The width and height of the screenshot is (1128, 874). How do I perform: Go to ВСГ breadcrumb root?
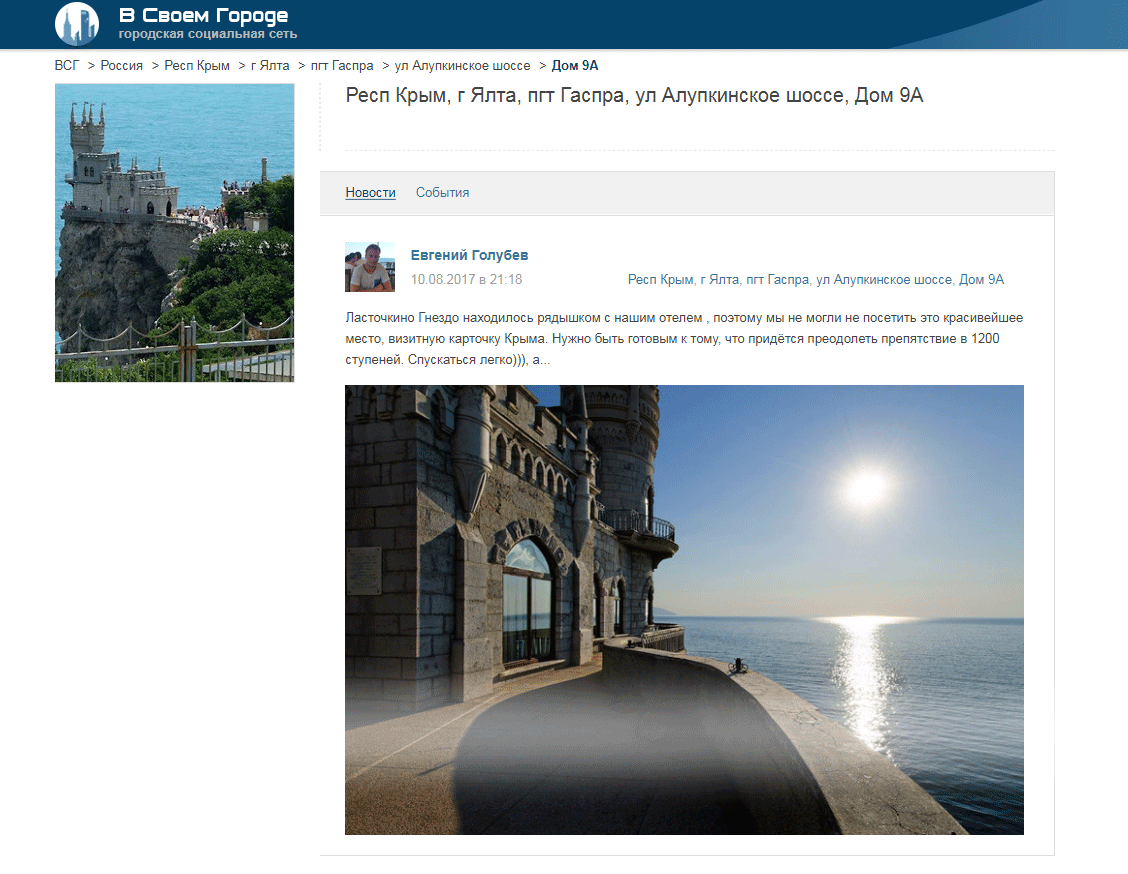pos(67,65)
